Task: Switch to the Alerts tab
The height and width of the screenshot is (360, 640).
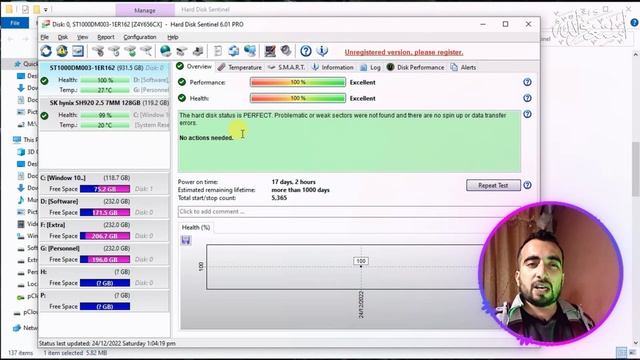Action: click(463, 67)
